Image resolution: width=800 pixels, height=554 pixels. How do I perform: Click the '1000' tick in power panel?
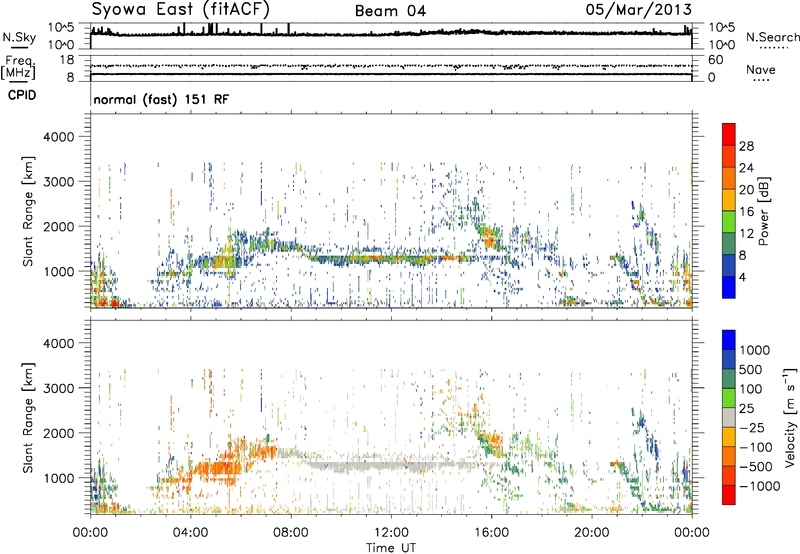(x=58, y=272)
